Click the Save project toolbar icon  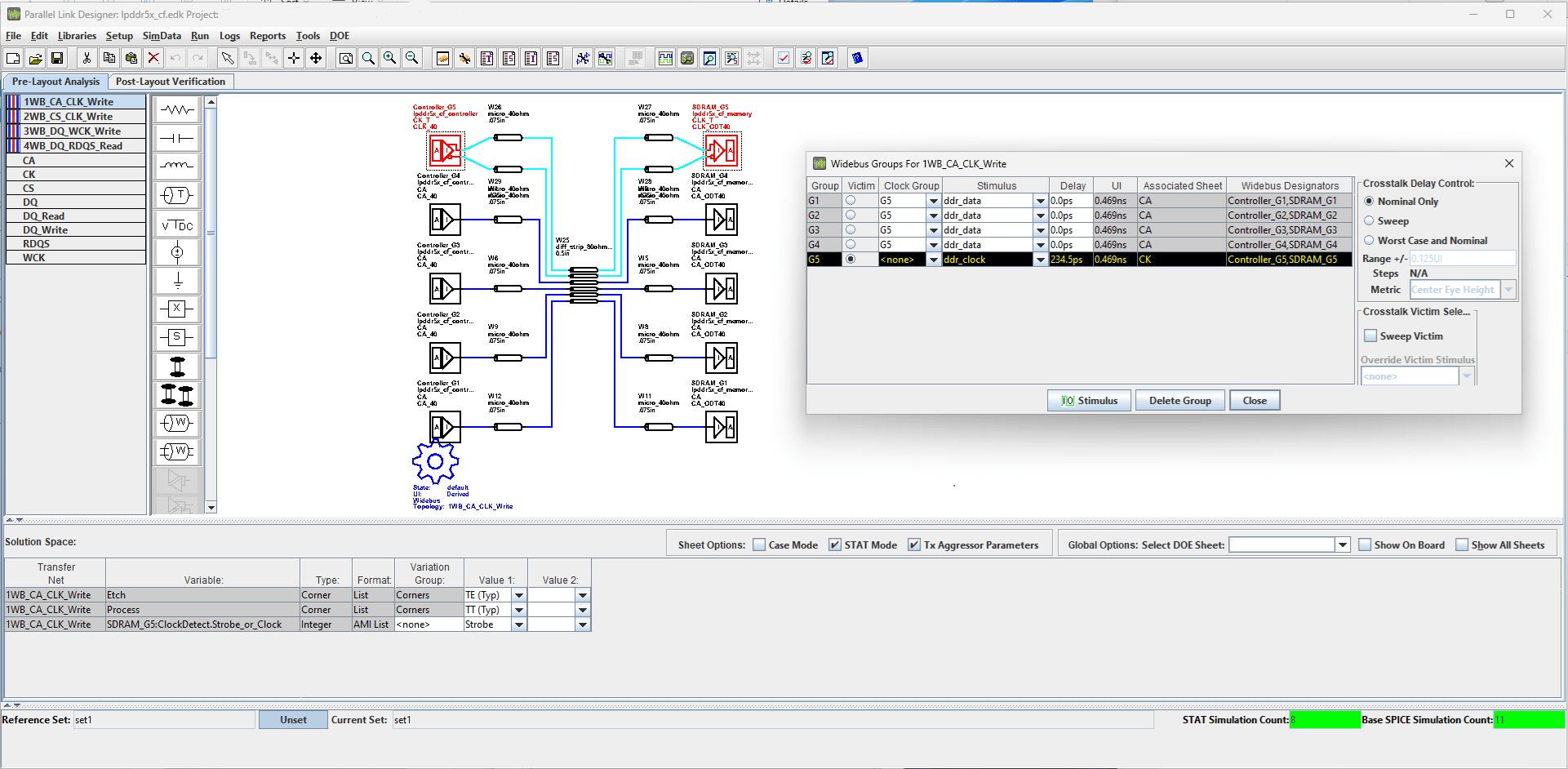pos(57,58)
